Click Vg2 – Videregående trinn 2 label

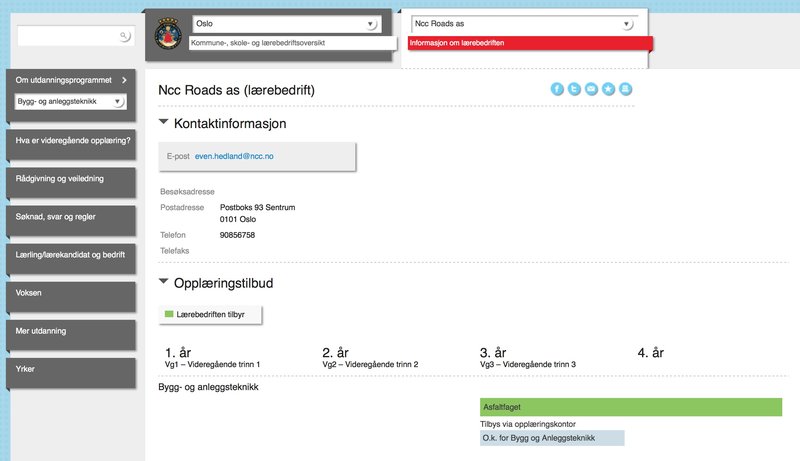(370, 365)
